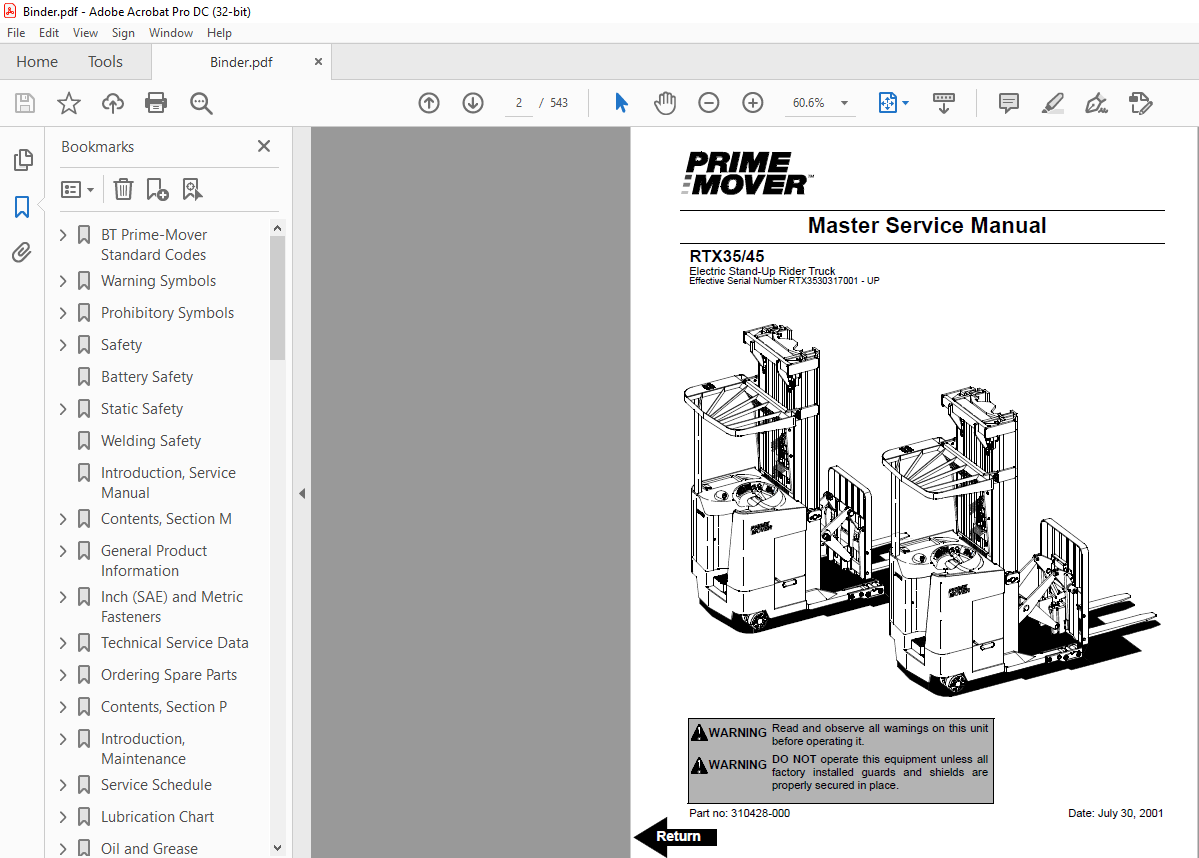This screenshot has width=1199, height=858.
Task: Open fit page options dropdown arrow
Action: click(906, 102)
